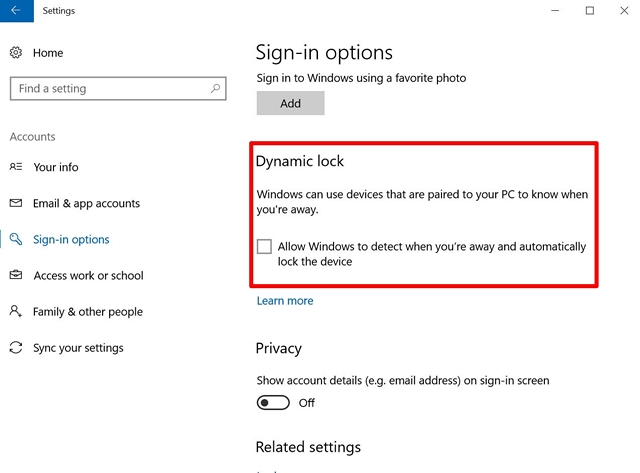Viewport: 640px width, 473px height.
Task: Click the Dynamic lock heading
Action: coord(300,161)
